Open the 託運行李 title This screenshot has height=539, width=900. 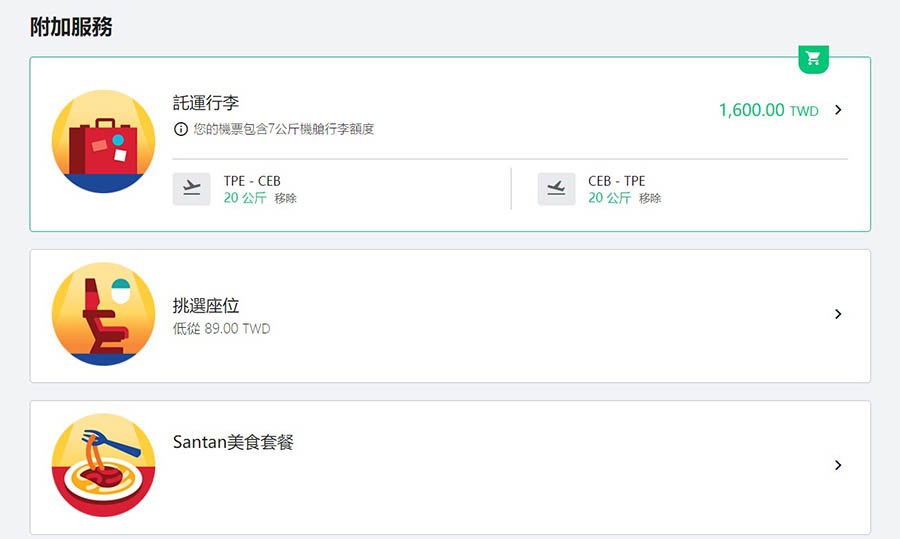[x=206, y=103]
